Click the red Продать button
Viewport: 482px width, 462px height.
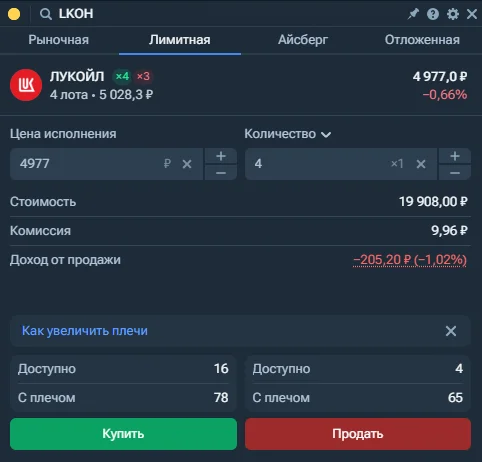[x=358, y=434]
